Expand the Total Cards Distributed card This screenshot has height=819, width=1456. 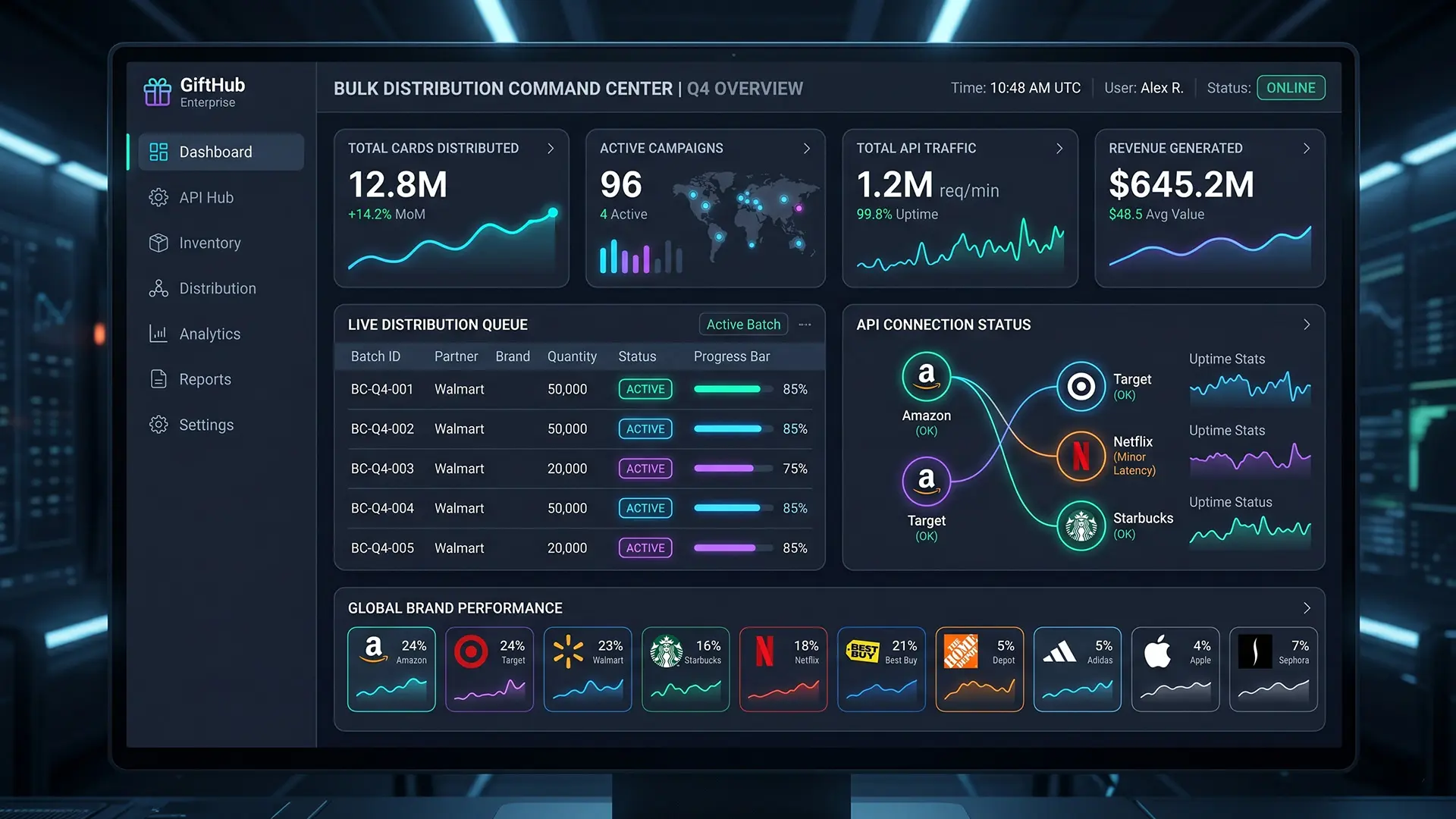pos(551,149)
